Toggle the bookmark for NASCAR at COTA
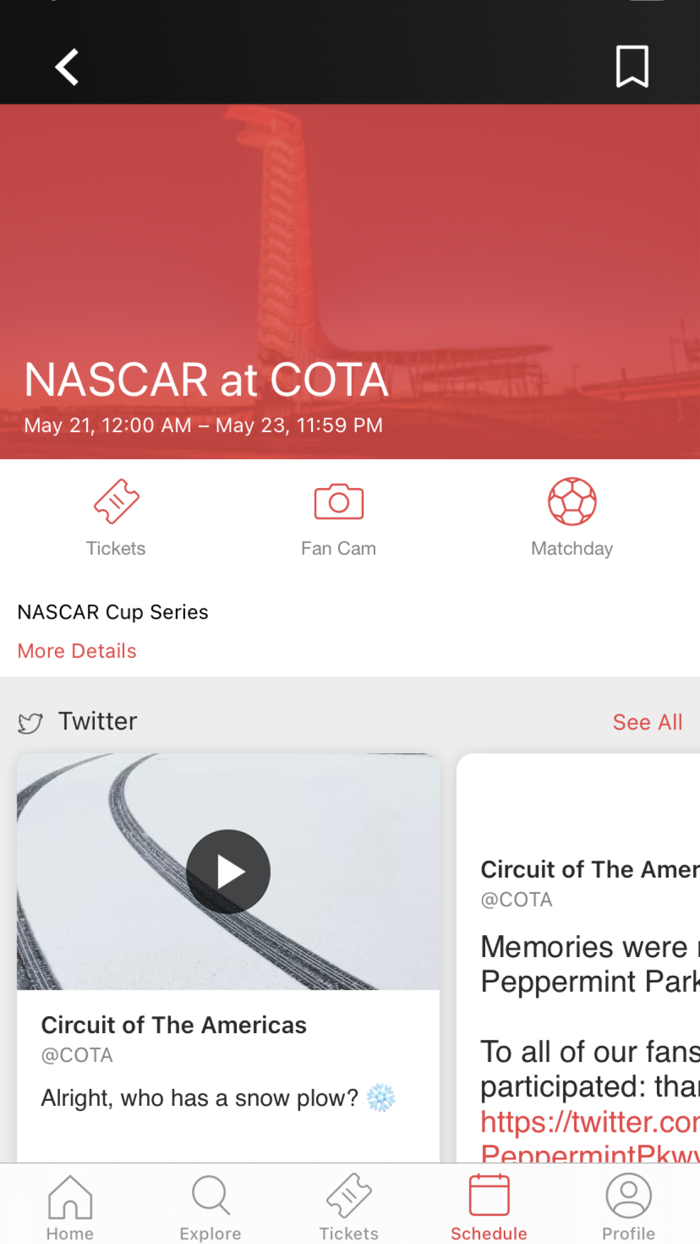The width and height of the screenshot is (700, 1244). coord(631,66)
